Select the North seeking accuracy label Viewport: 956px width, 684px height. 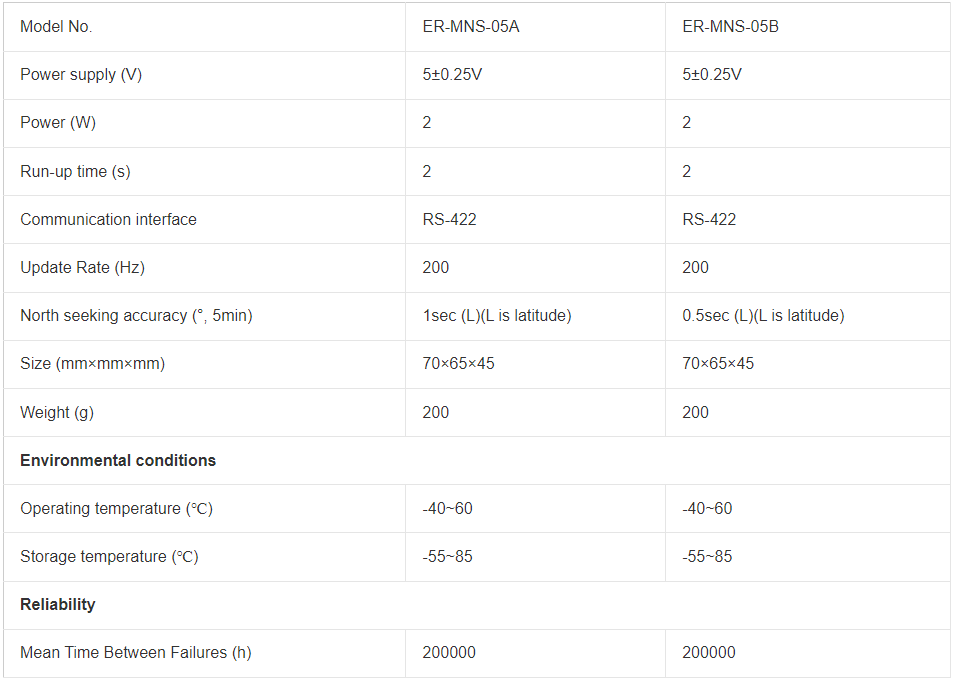(136, 315)
